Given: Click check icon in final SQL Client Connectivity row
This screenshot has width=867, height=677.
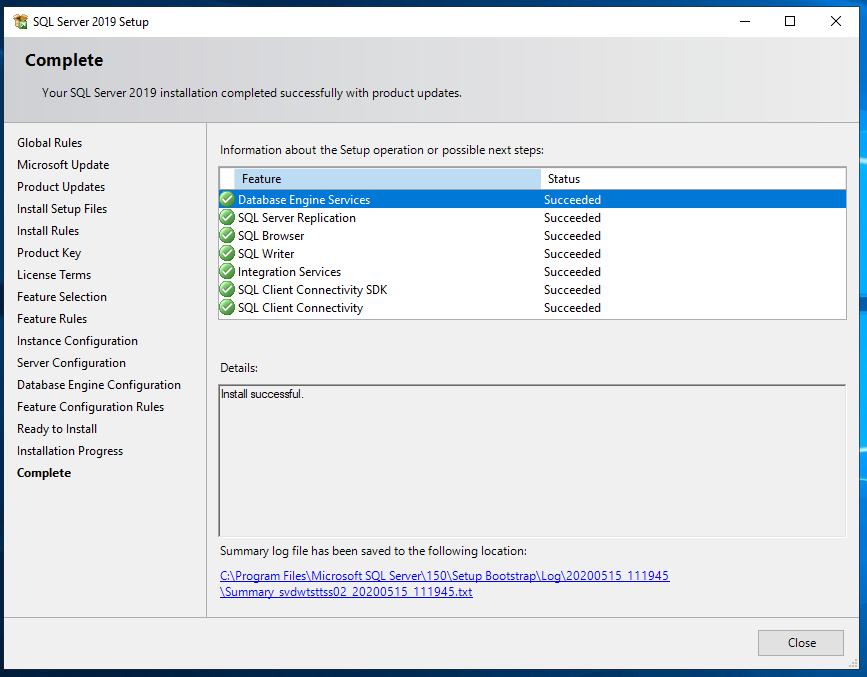Looking at the screenshot, I should tap(227, 308).
